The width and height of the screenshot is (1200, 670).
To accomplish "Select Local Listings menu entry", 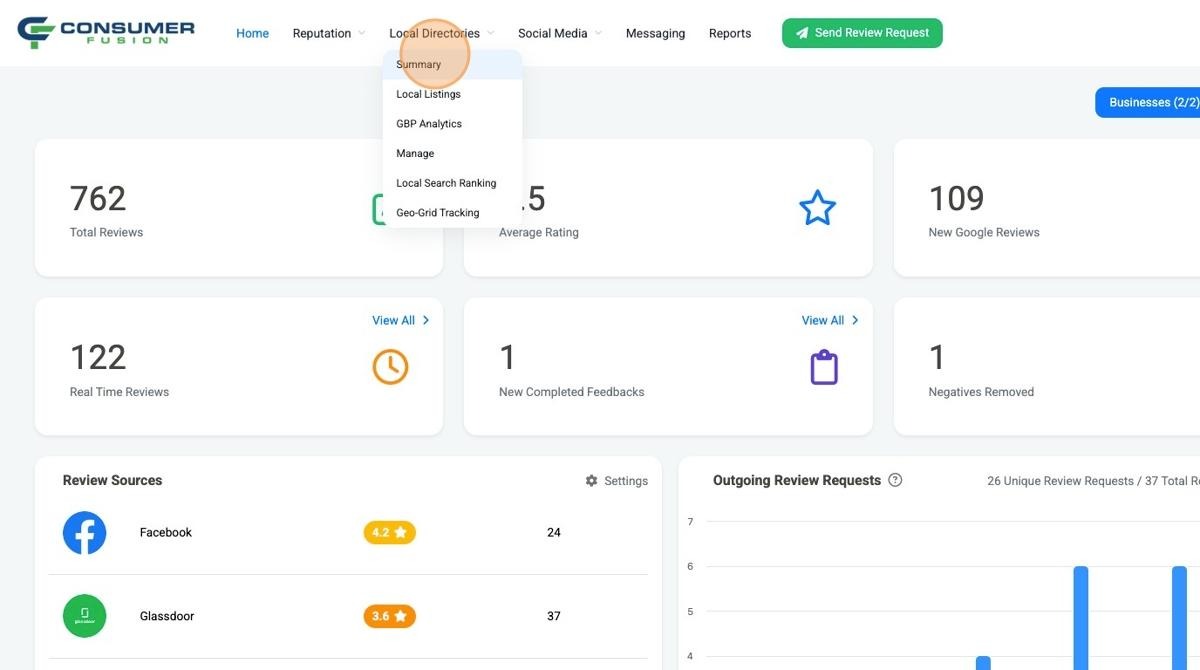I will [452, 94].
